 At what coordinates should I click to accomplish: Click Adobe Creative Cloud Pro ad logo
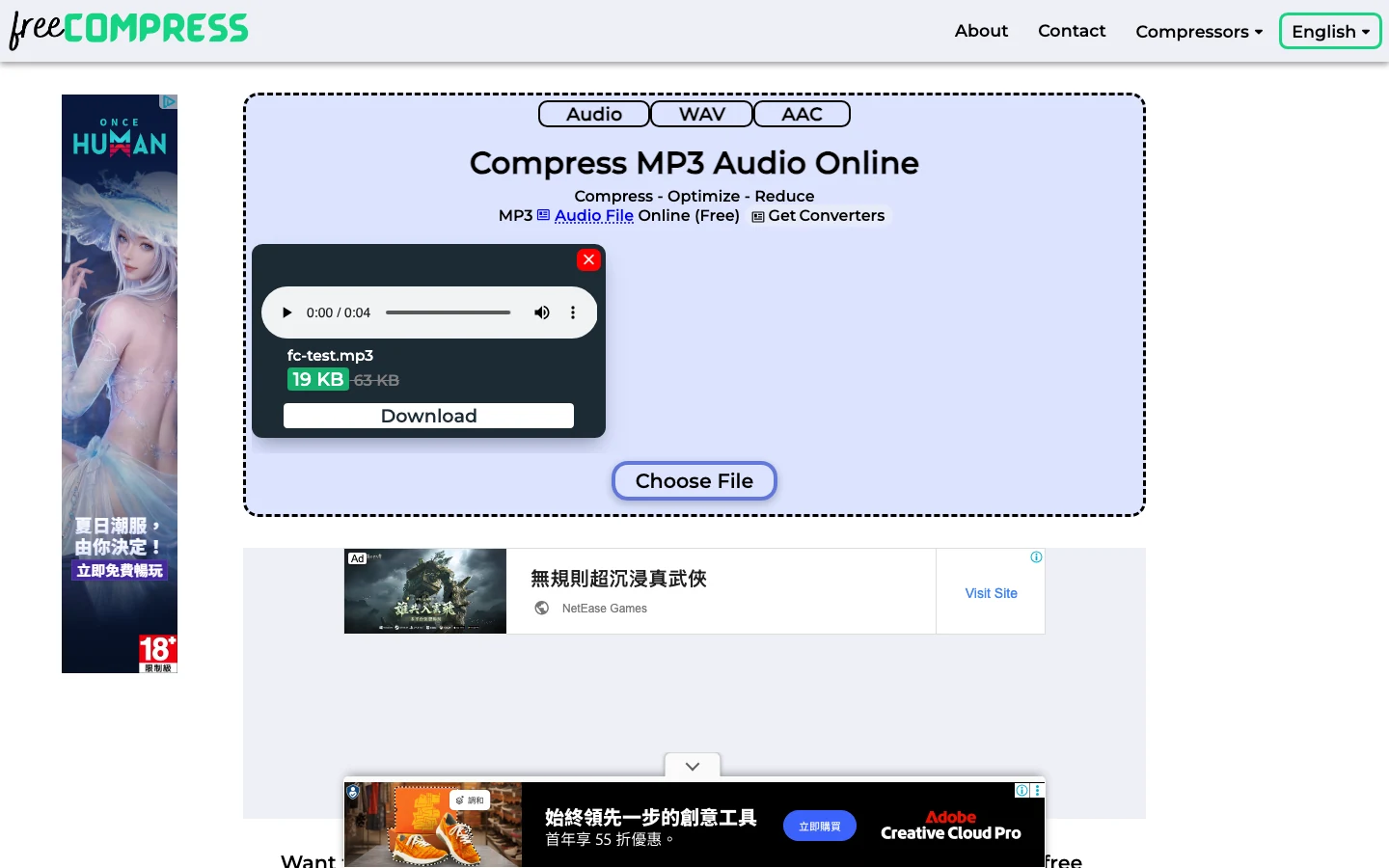tap(950, 826)
